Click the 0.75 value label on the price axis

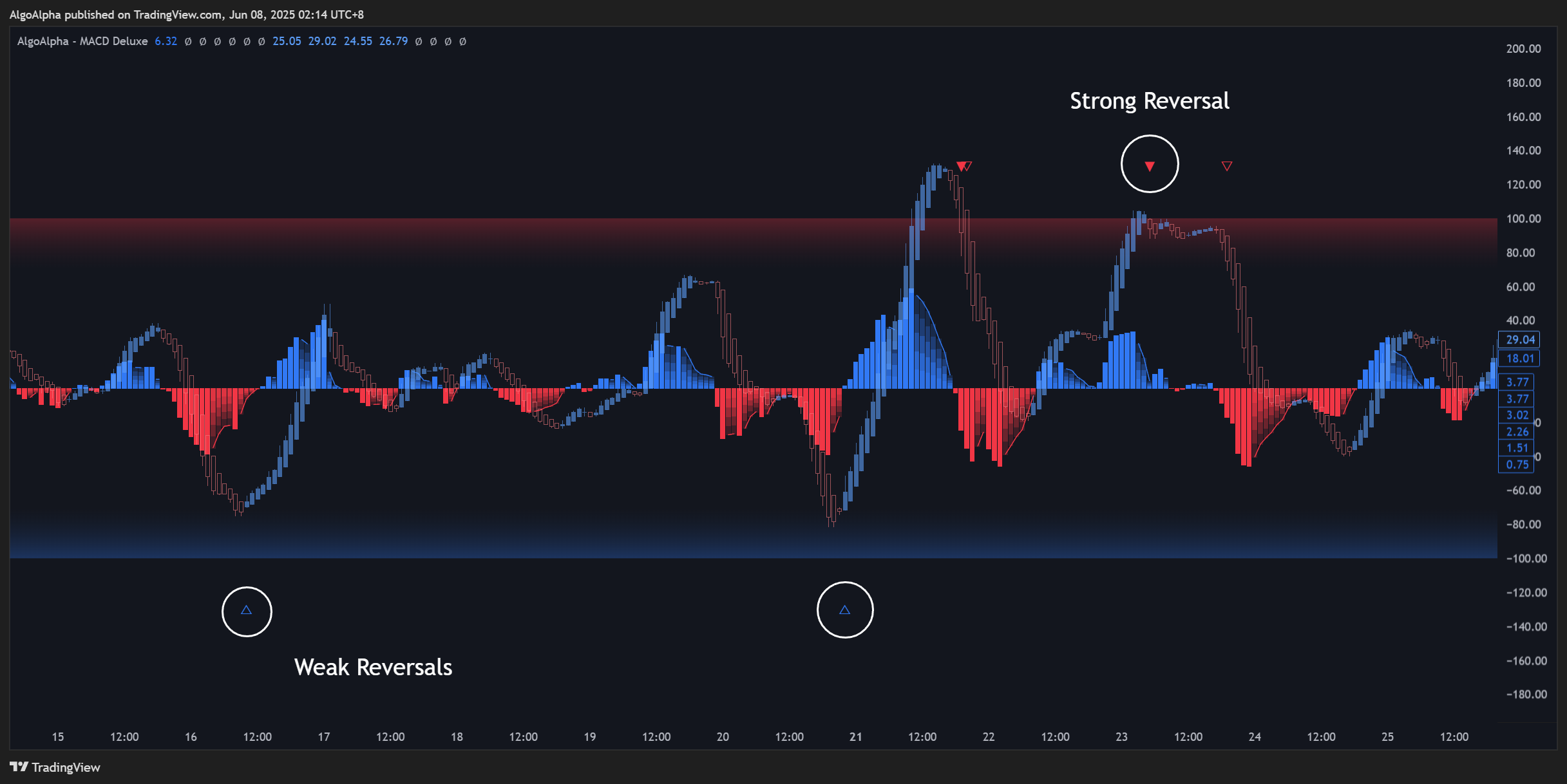(x=1517, y=465)
